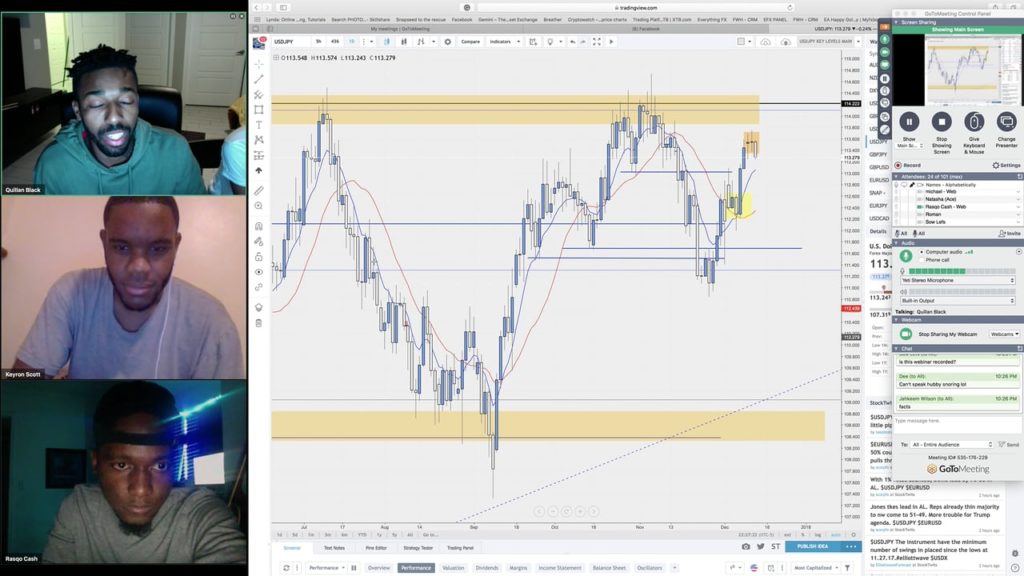Open Facebook bookmark in Safari bar

pos(462,20)
